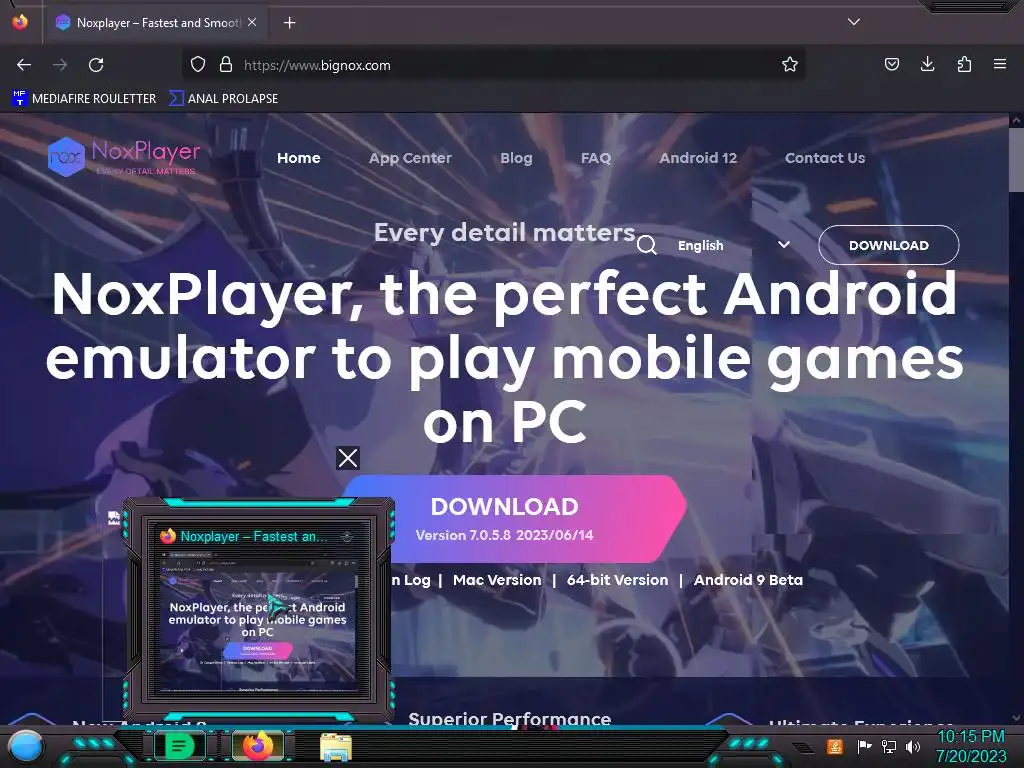Open the Action Center flag icon

[863, 746]
